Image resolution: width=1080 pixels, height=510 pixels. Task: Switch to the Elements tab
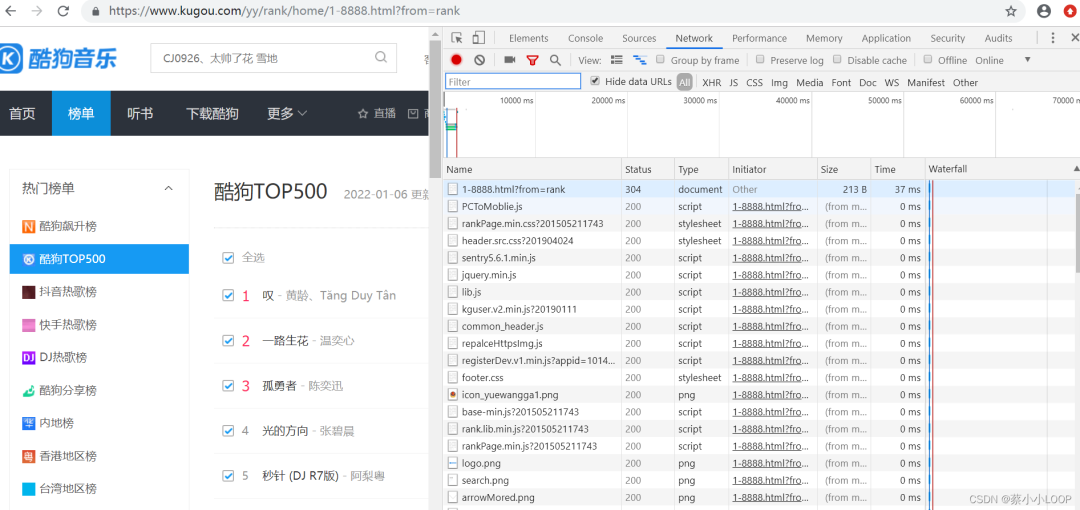pyautogui.click(x=528, y=38)
